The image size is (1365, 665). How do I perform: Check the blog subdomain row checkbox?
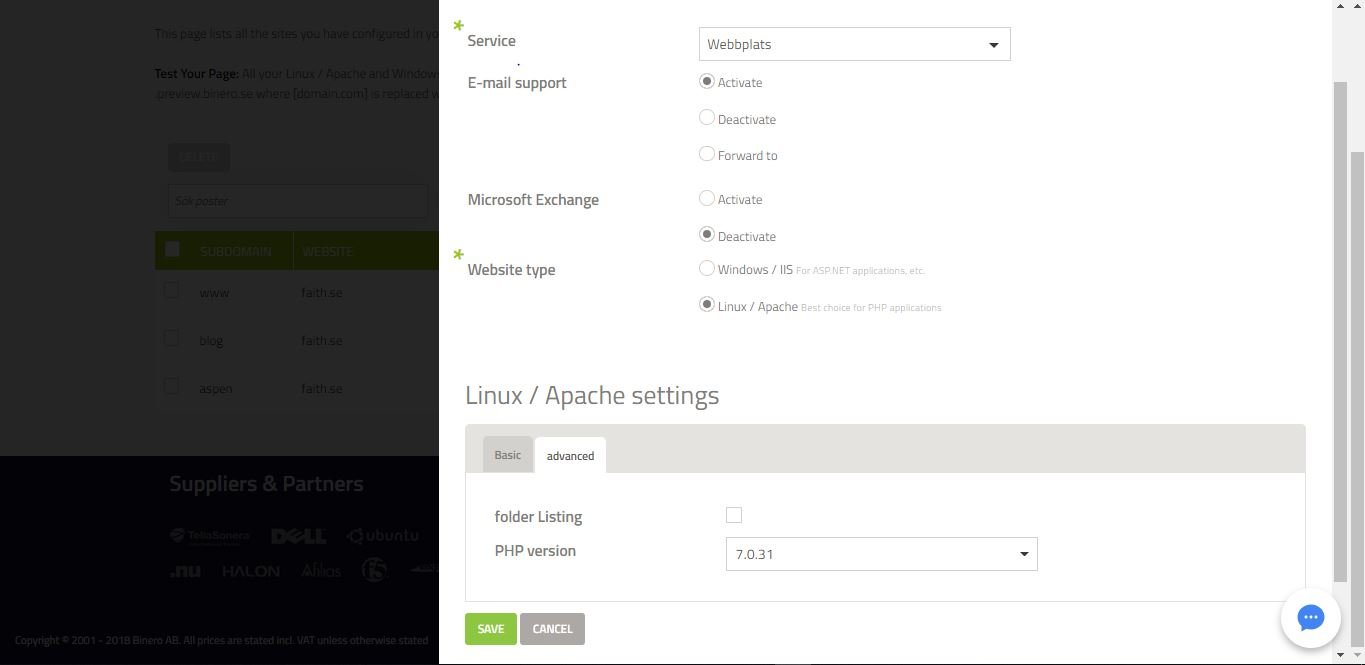(x=172, y=339)
